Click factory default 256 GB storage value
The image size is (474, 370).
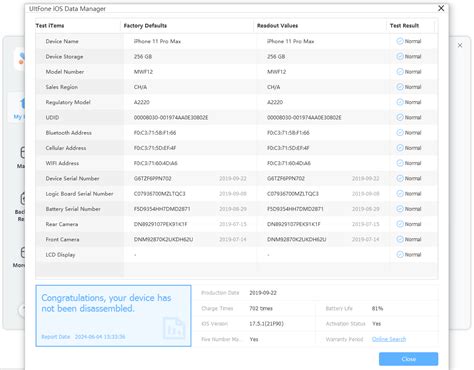(x=143, y=57)
